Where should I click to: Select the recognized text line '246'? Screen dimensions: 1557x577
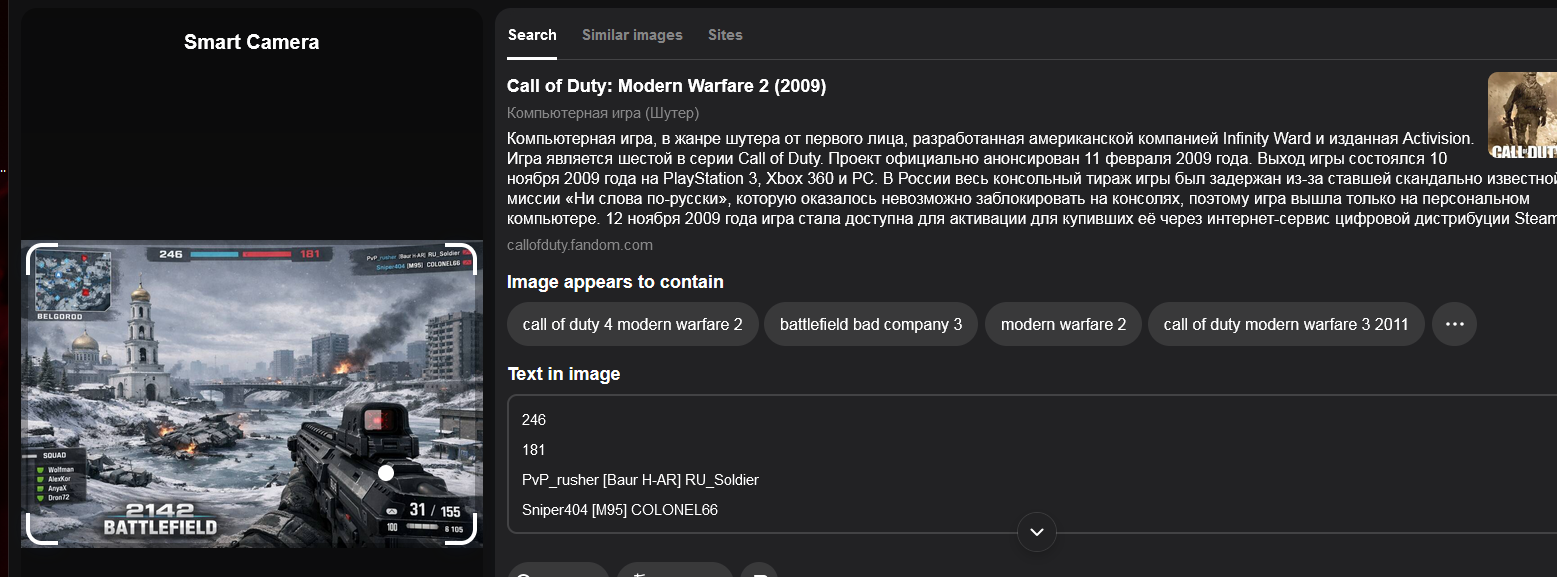pyautogui.click(x=534, y=420)
